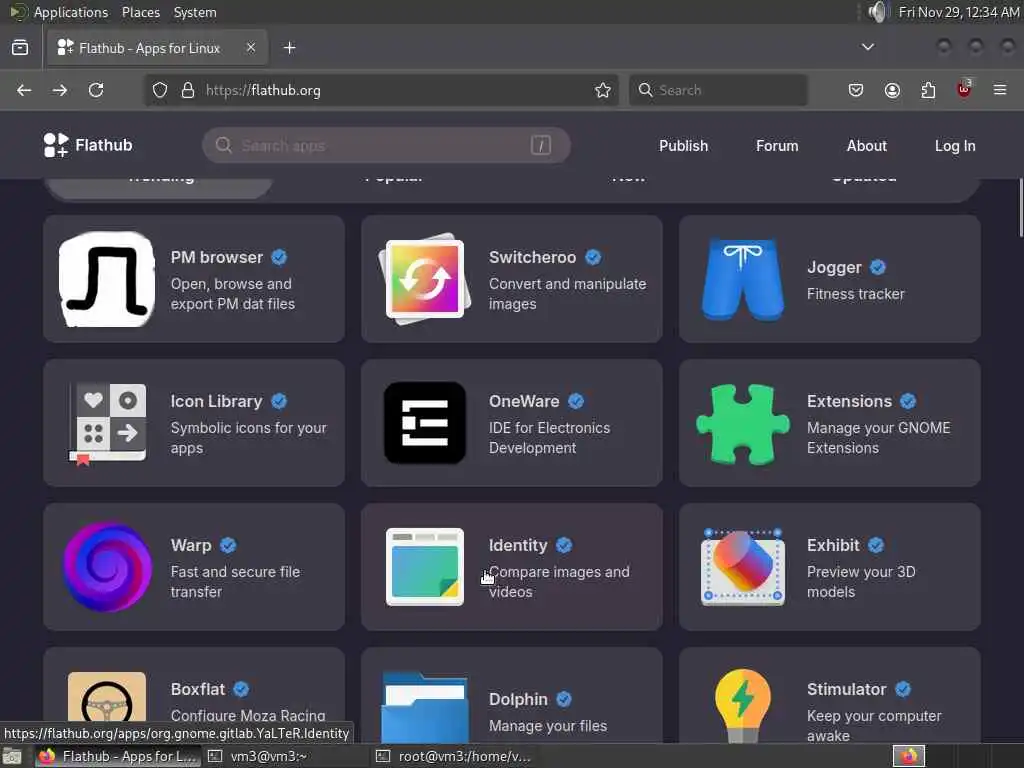The height and width of the screenshot is (768, 1024).
Task: Open a new tab with plus button
Action: tap(289, 48)
